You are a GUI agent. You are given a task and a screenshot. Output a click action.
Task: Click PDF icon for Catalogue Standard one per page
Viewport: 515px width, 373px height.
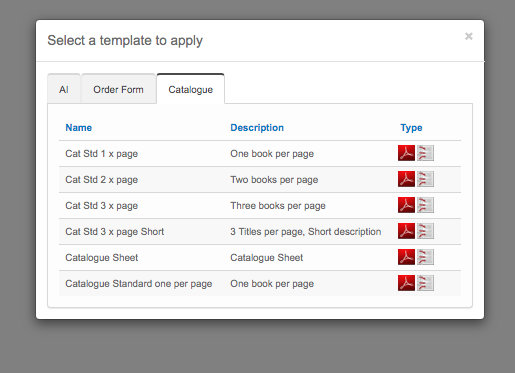click(406, 283)
